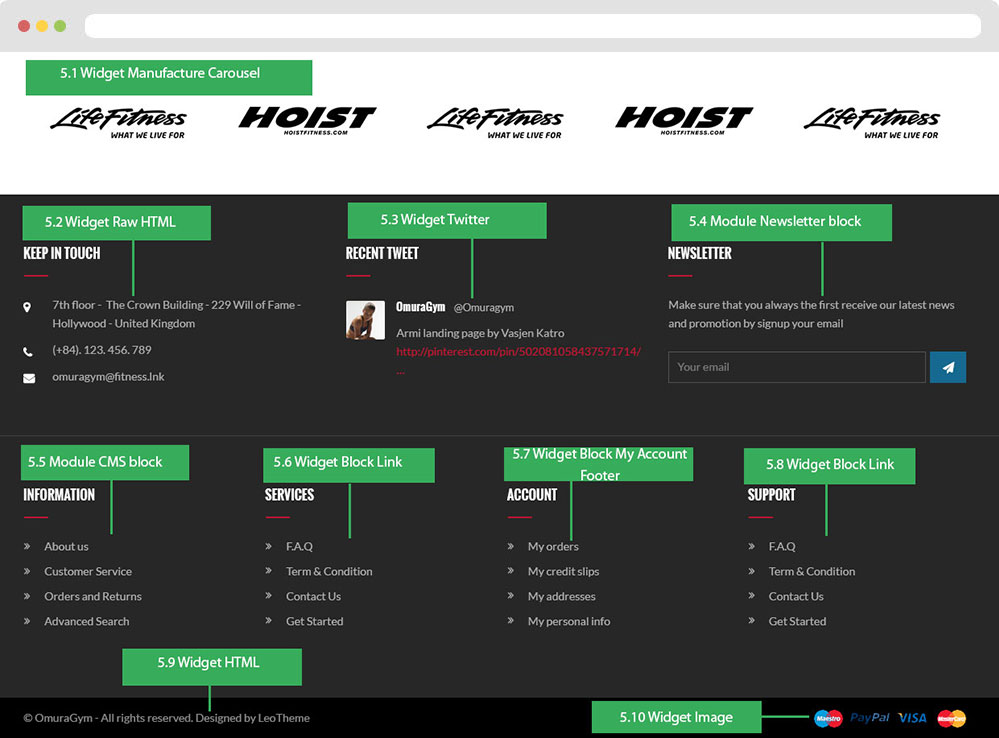Click the SUPPORT column heading
This screenshot has height=738, width=999.
coord(772,495)
